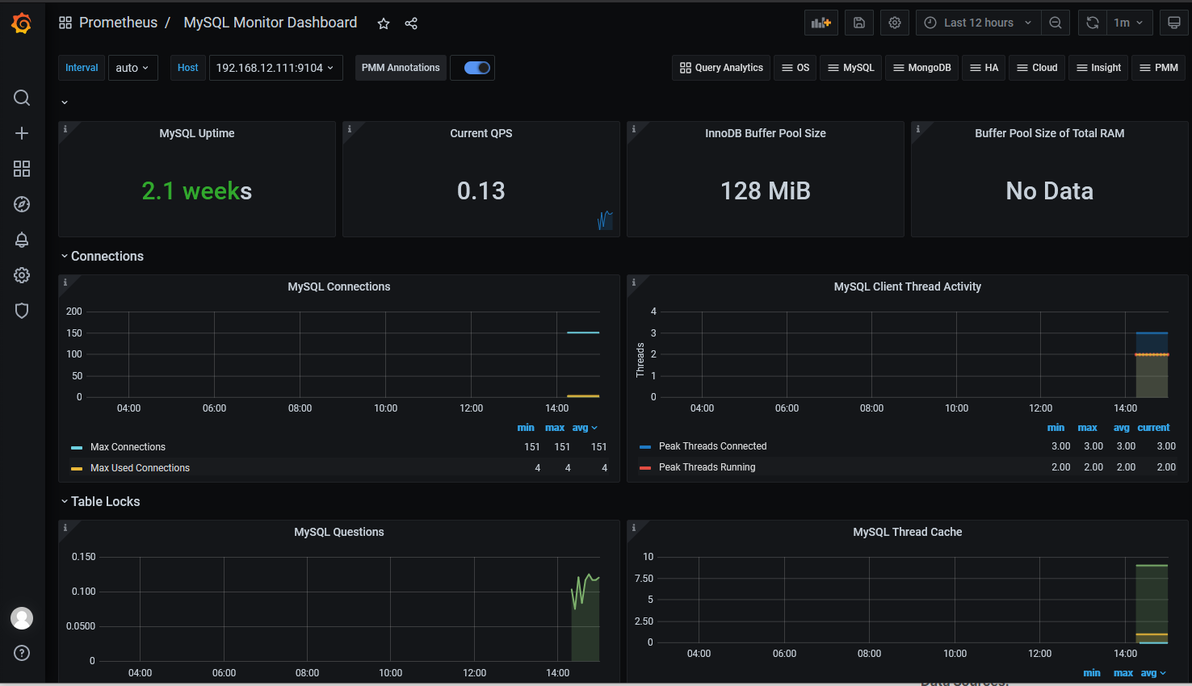Open the Query Analytics menu
This screenshot has width=1192, height=686.
pos(721,68)
